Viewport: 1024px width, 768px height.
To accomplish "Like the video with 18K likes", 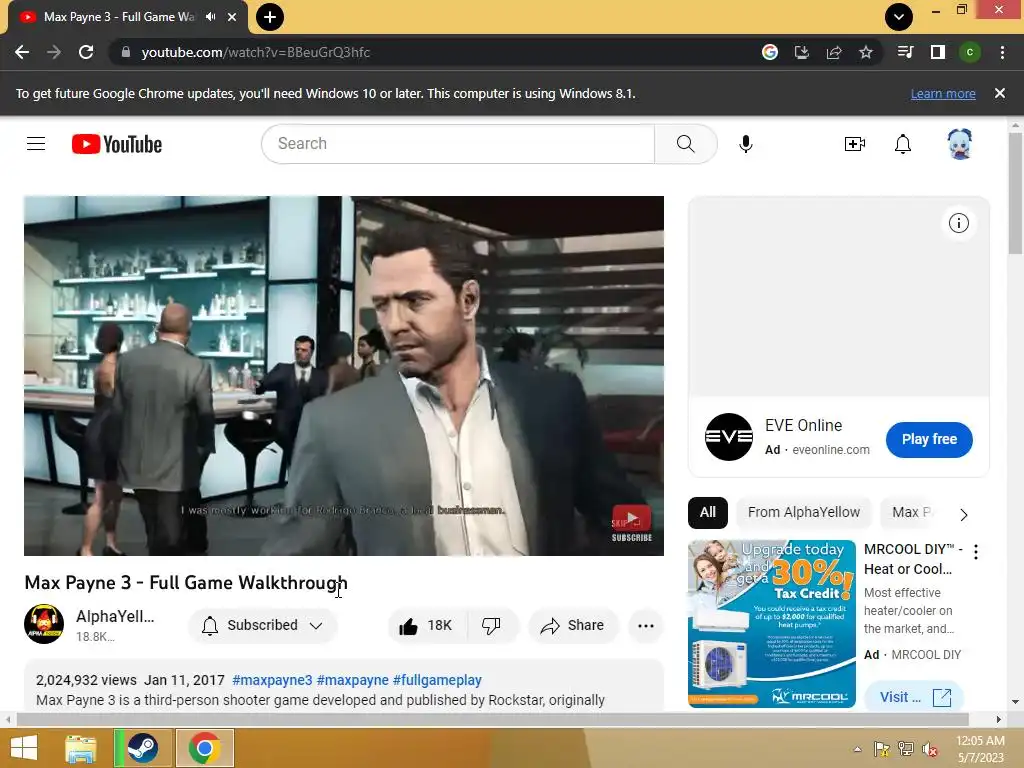I will pos(426,626).
